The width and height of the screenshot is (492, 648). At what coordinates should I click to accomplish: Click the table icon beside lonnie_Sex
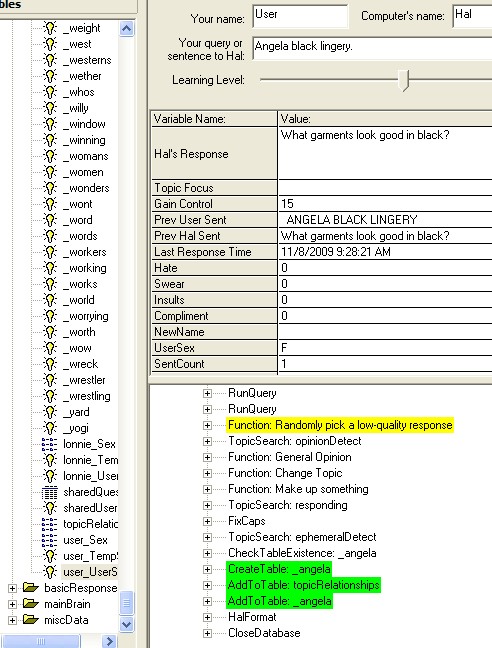[x=50, y=444]
